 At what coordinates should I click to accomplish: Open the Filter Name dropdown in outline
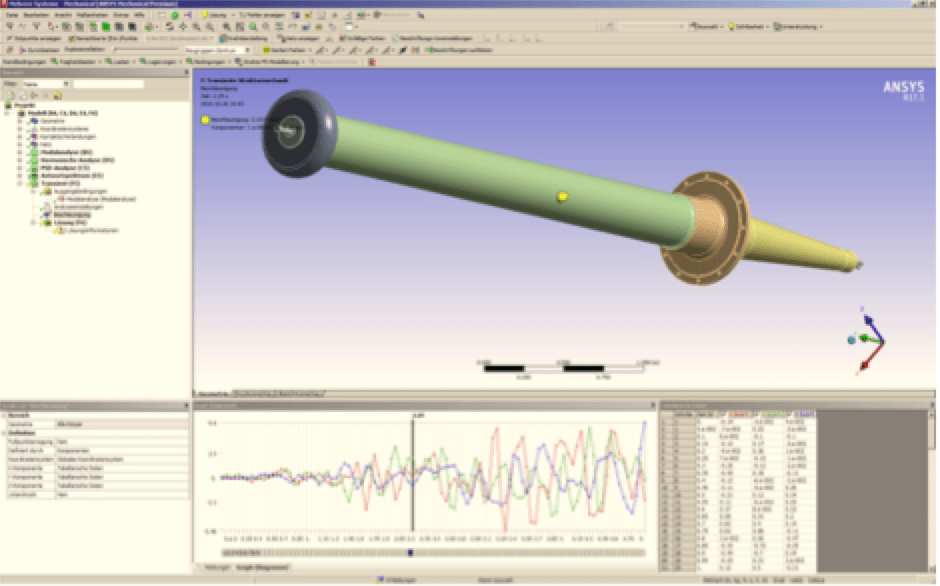pos(46,84)
